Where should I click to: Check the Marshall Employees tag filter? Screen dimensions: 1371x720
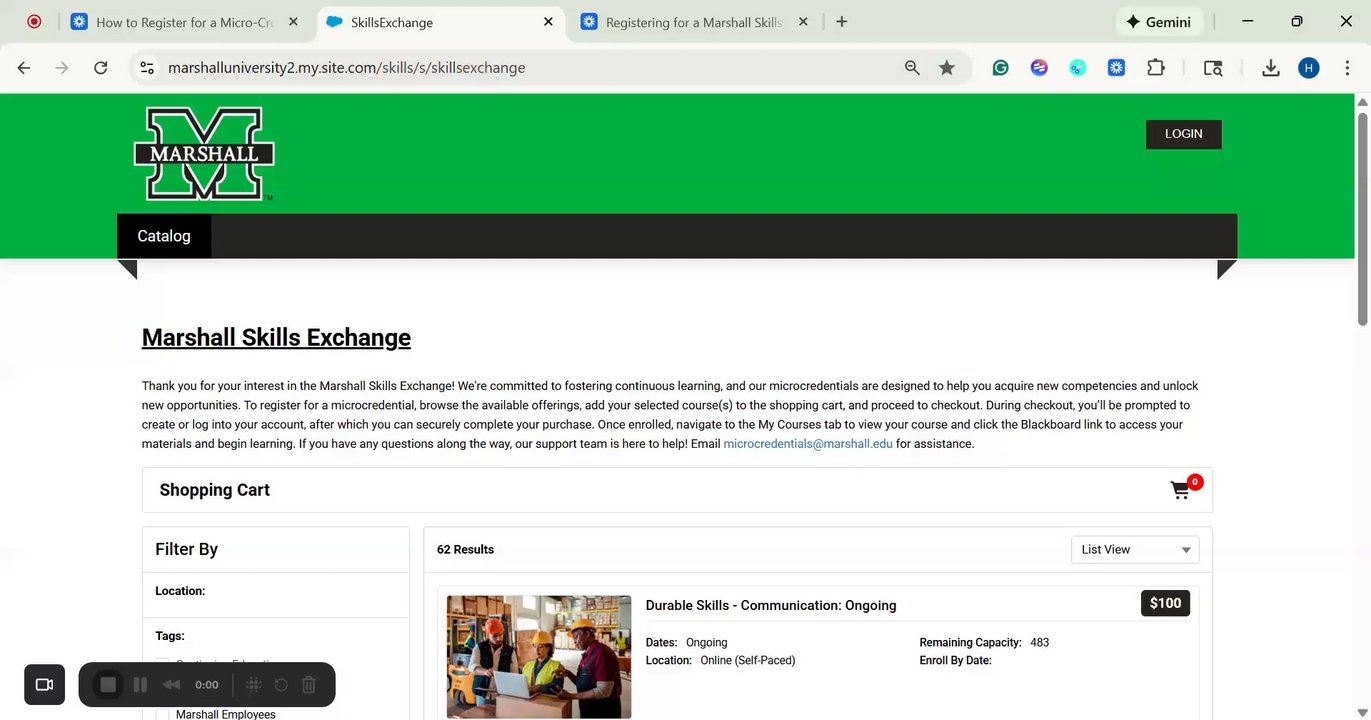162,714
